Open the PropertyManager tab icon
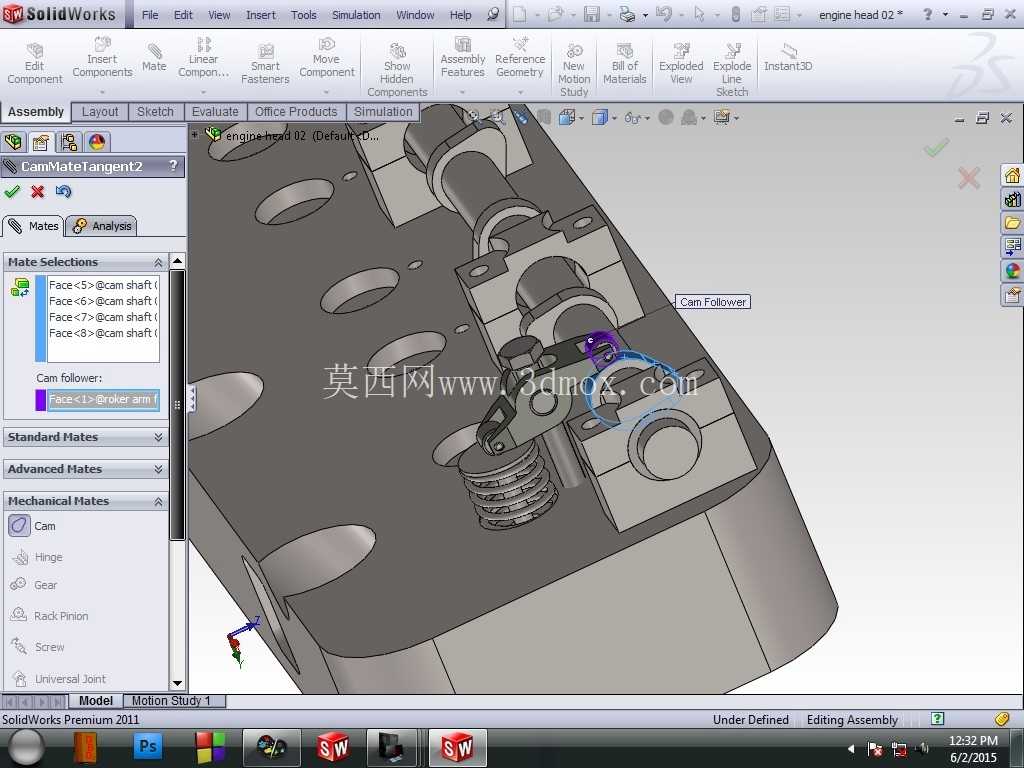Image resolution: width=1024 pixels, height=768 pixels. click(x=40, y=142)
